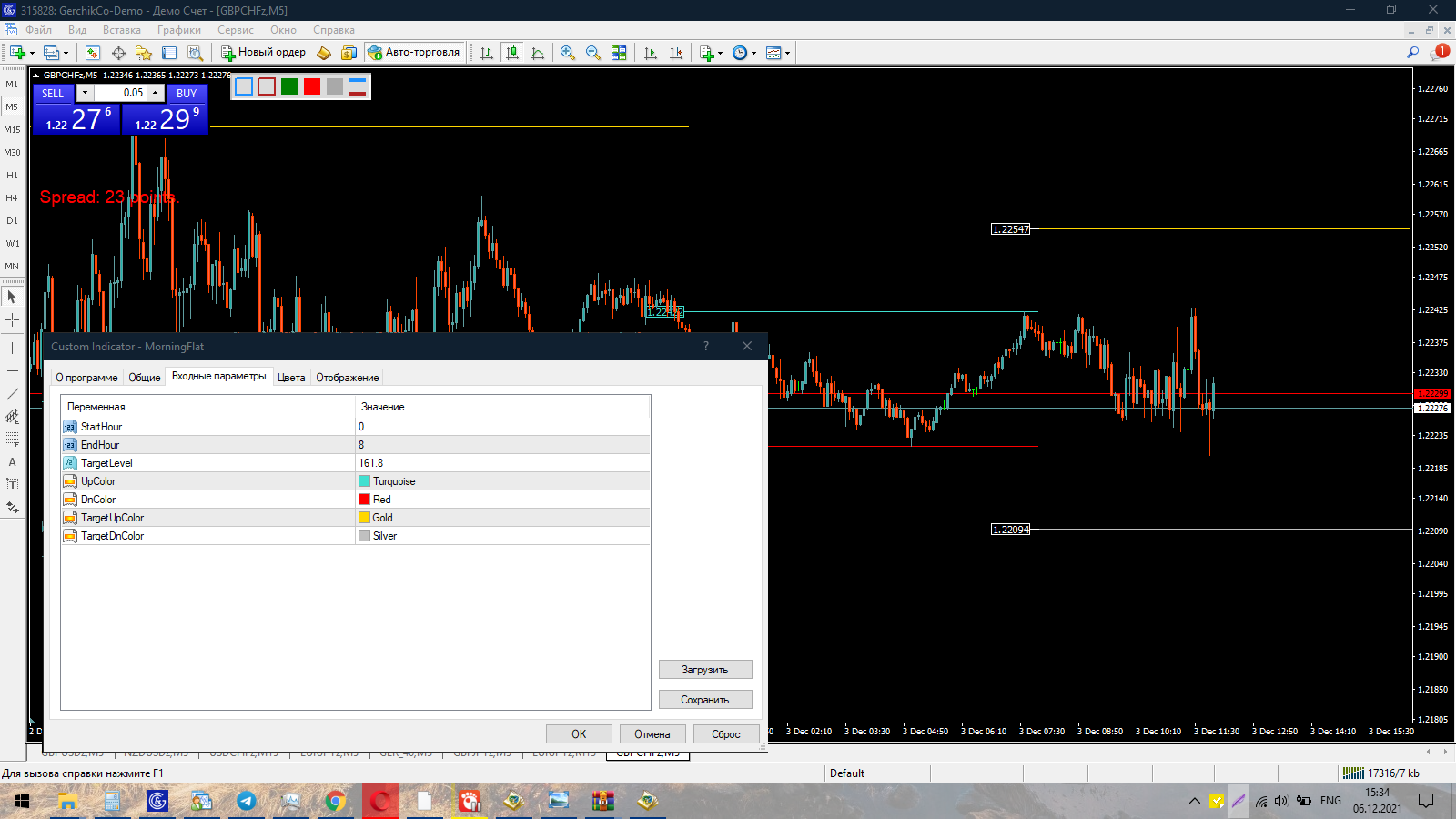Expand the indicators list dropdown arrow
This screenshot has height=819, width=1456.
(x=721, y=53)
